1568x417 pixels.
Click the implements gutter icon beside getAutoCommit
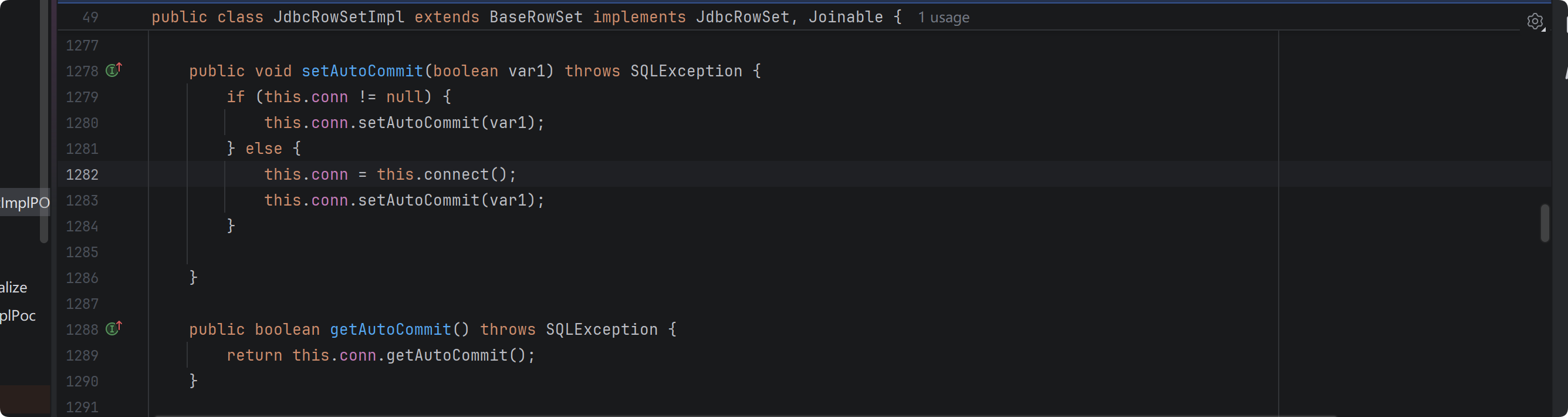[x=114, y=328]
